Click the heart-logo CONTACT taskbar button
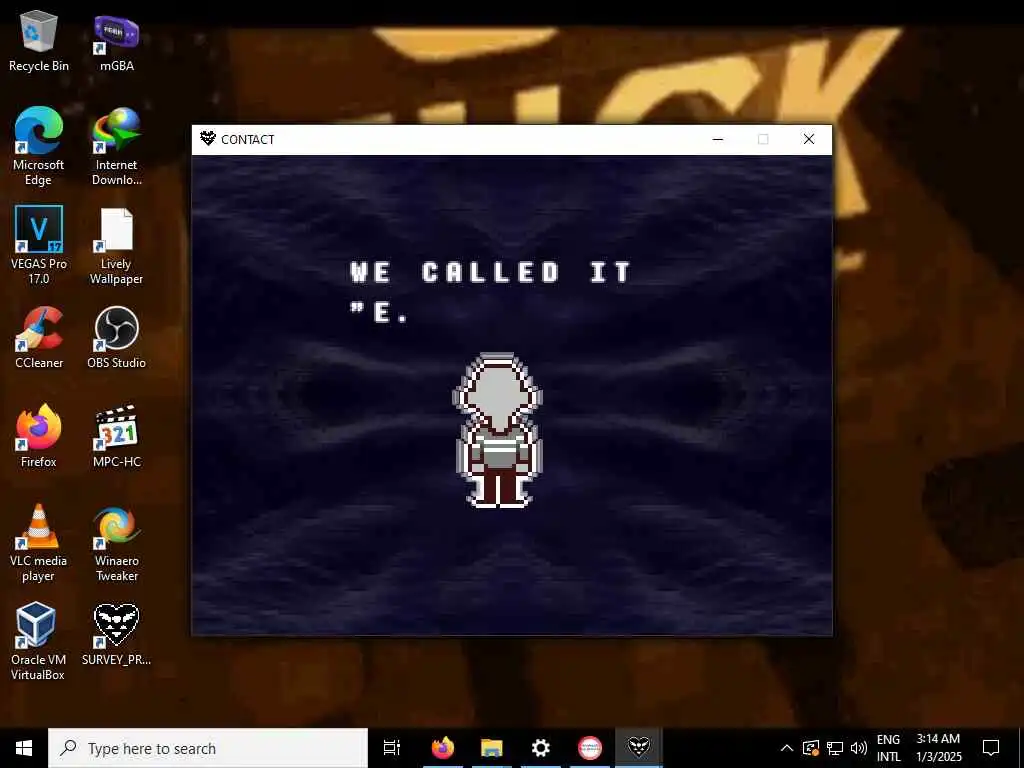Viewport: 1024px width, 768px height. pyautogui.click(x=639, y=748)
